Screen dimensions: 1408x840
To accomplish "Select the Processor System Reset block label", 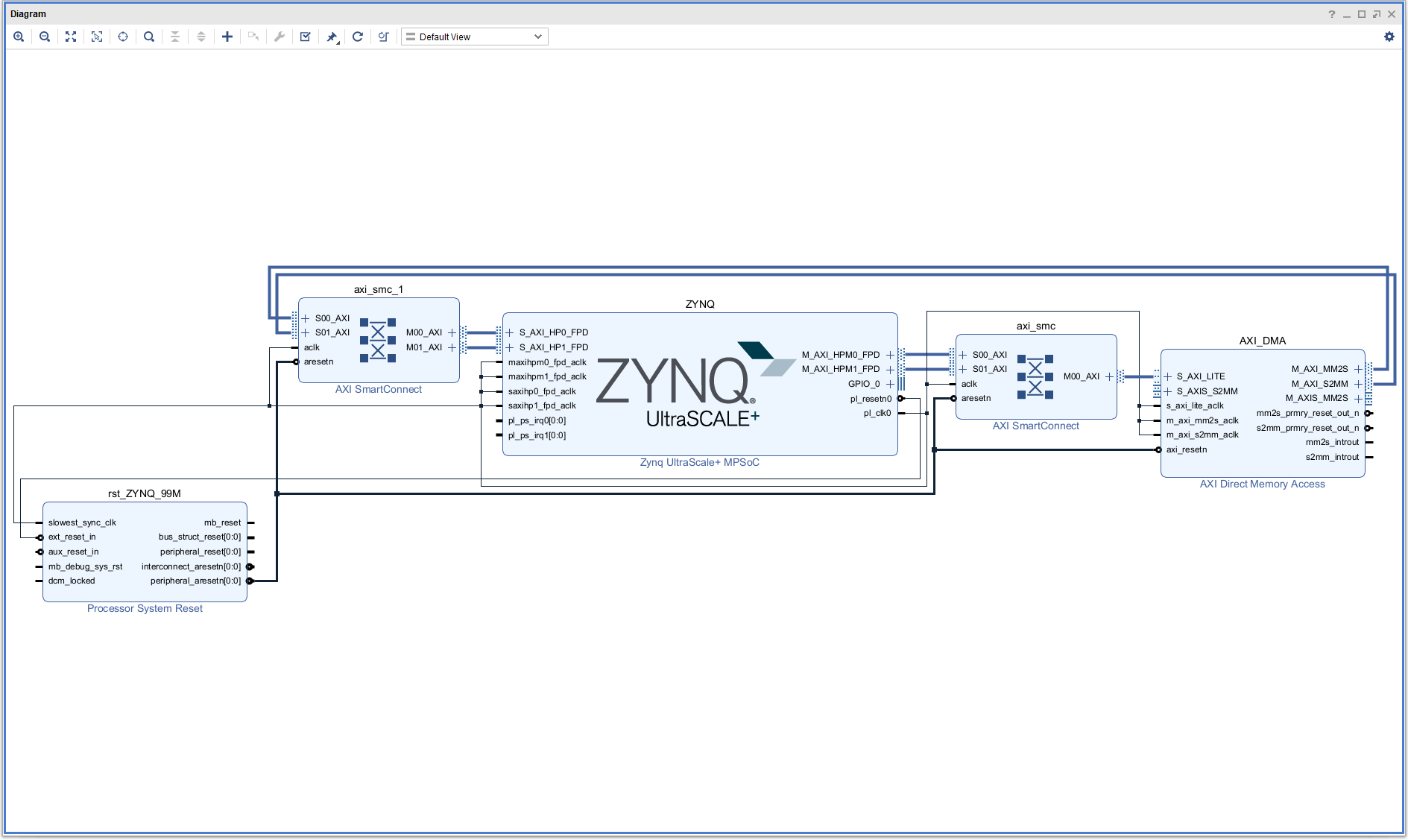I will [x=145, y=608].
